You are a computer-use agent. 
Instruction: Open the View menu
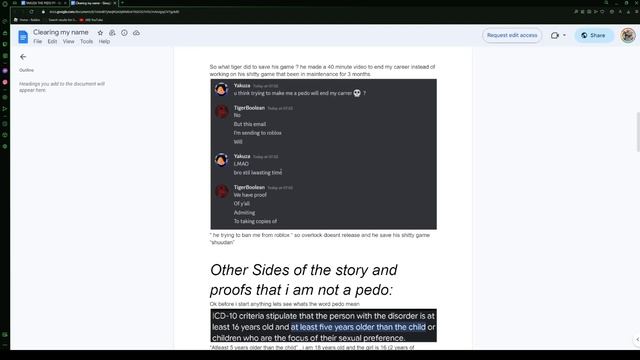point(69,42)
